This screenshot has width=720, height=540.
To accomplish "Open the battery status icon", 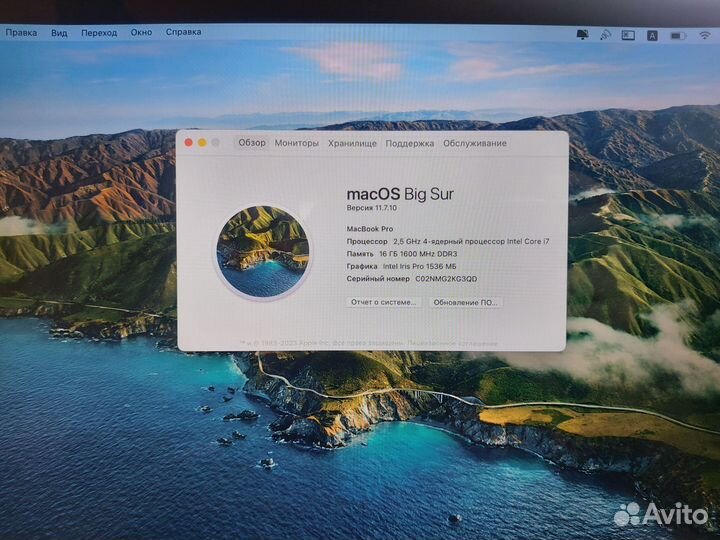I will (x=678, y=35).
